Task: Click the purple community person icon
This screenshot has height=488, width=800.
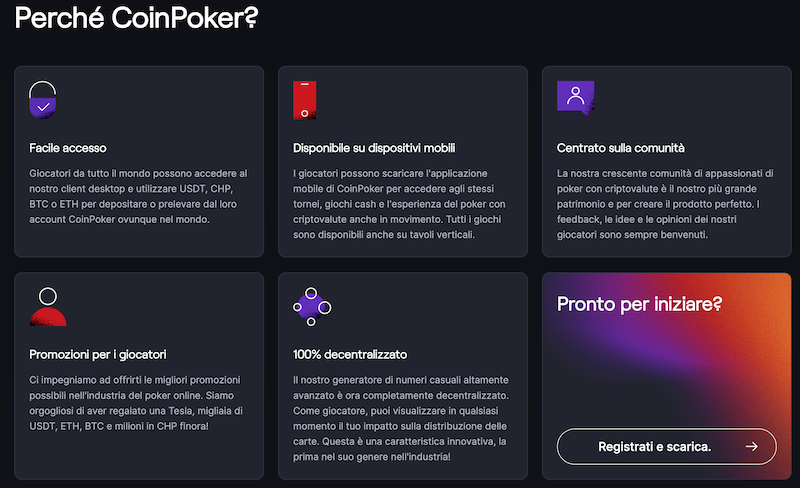Action: point(575,97)
